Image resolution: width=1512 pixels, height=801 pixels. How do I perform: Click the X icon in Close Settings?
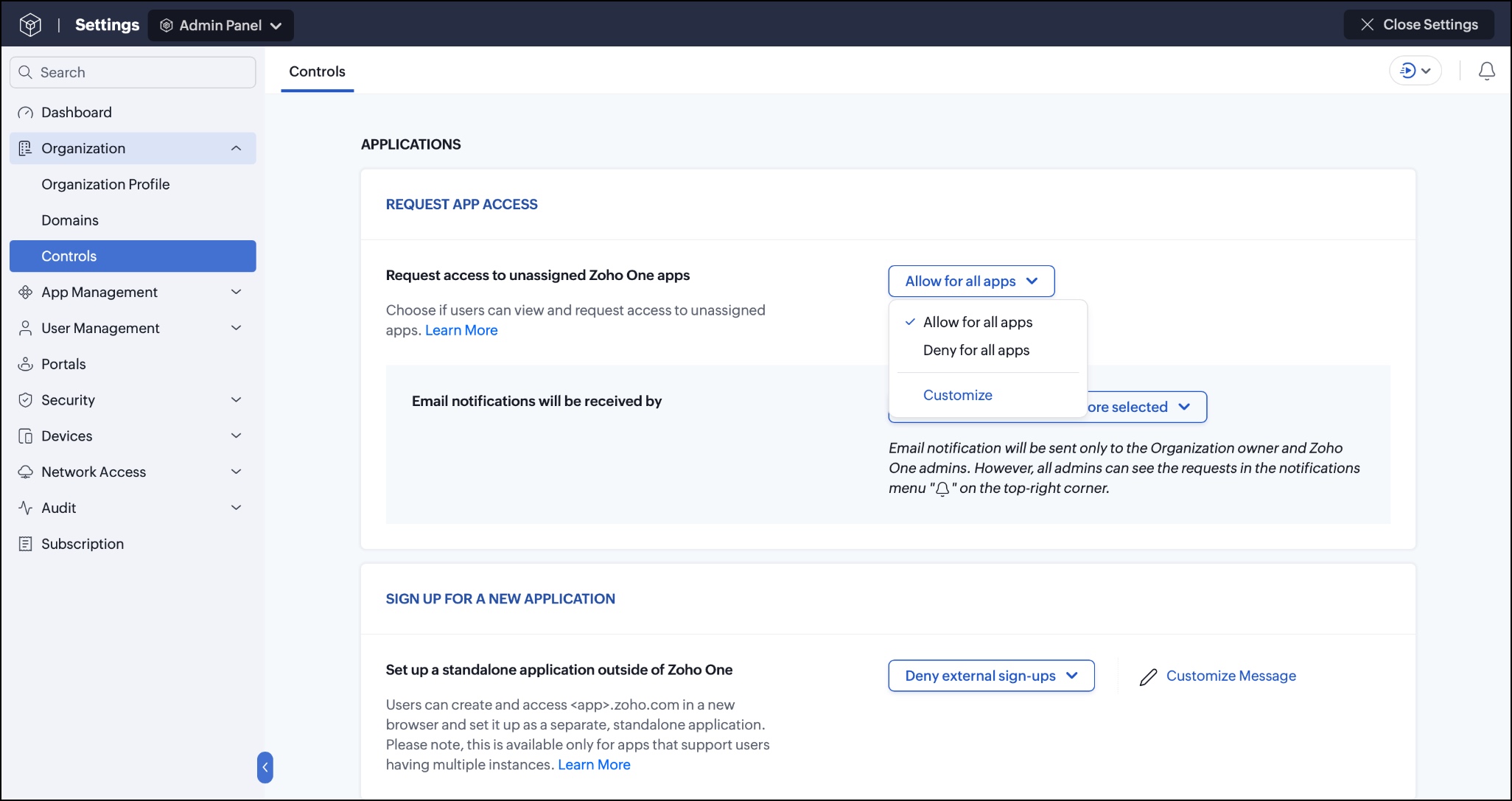tap(1367, 24)
